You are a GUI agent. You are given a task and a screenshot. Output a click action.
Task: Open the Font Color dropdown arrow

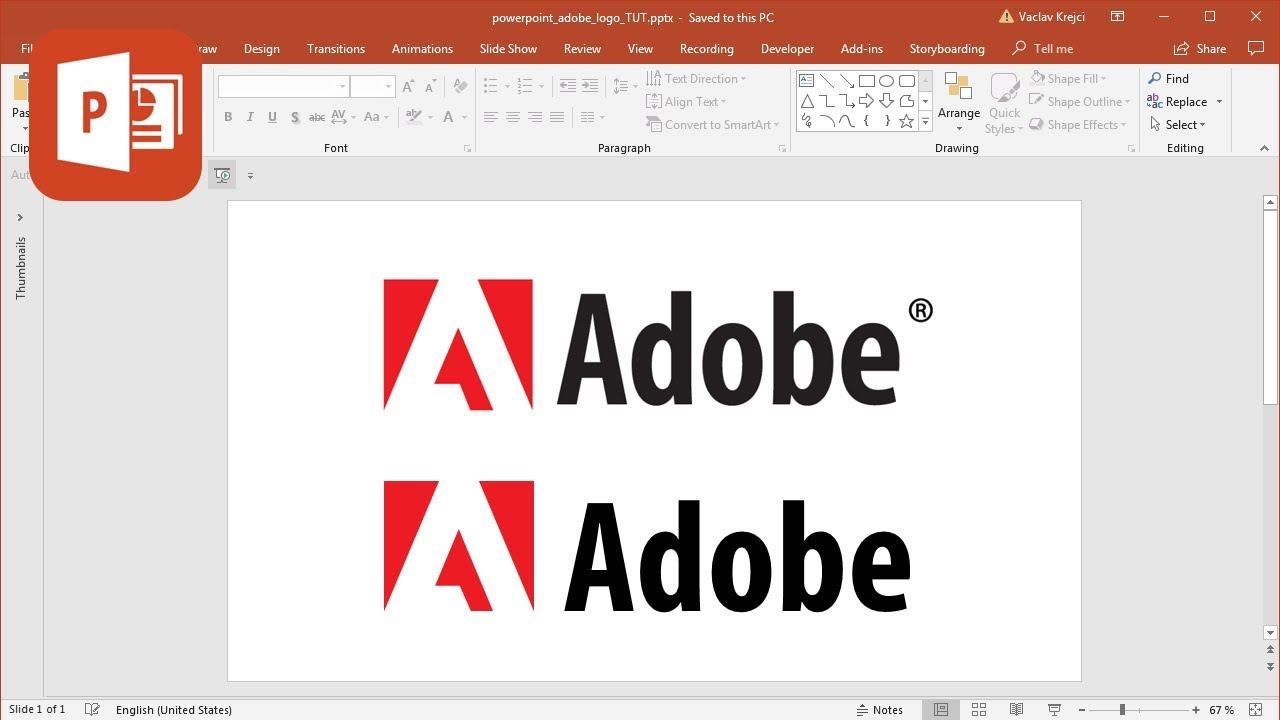click(465, 117)
